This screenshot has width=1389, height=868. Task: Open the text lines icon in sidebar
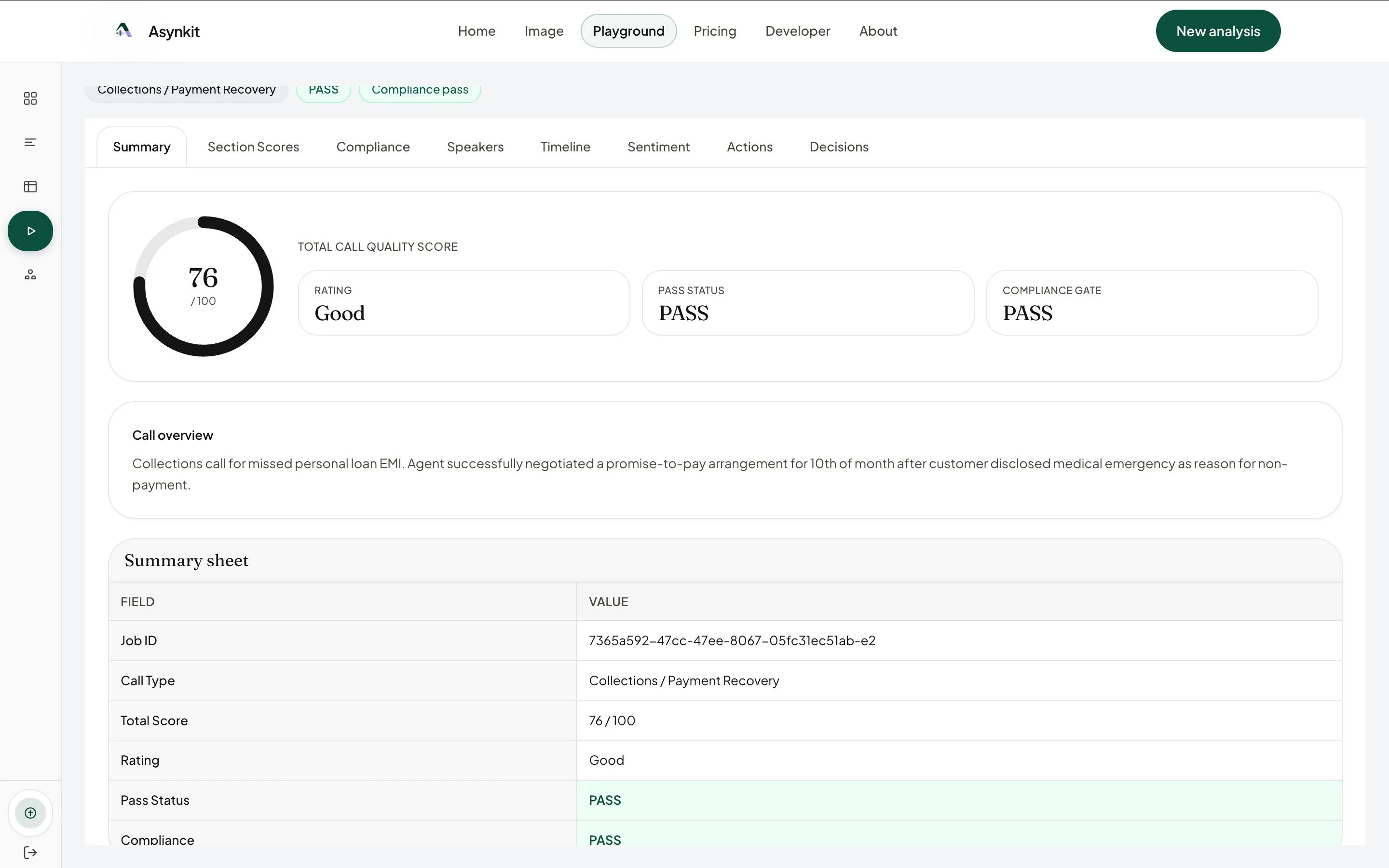coord(30,142)
